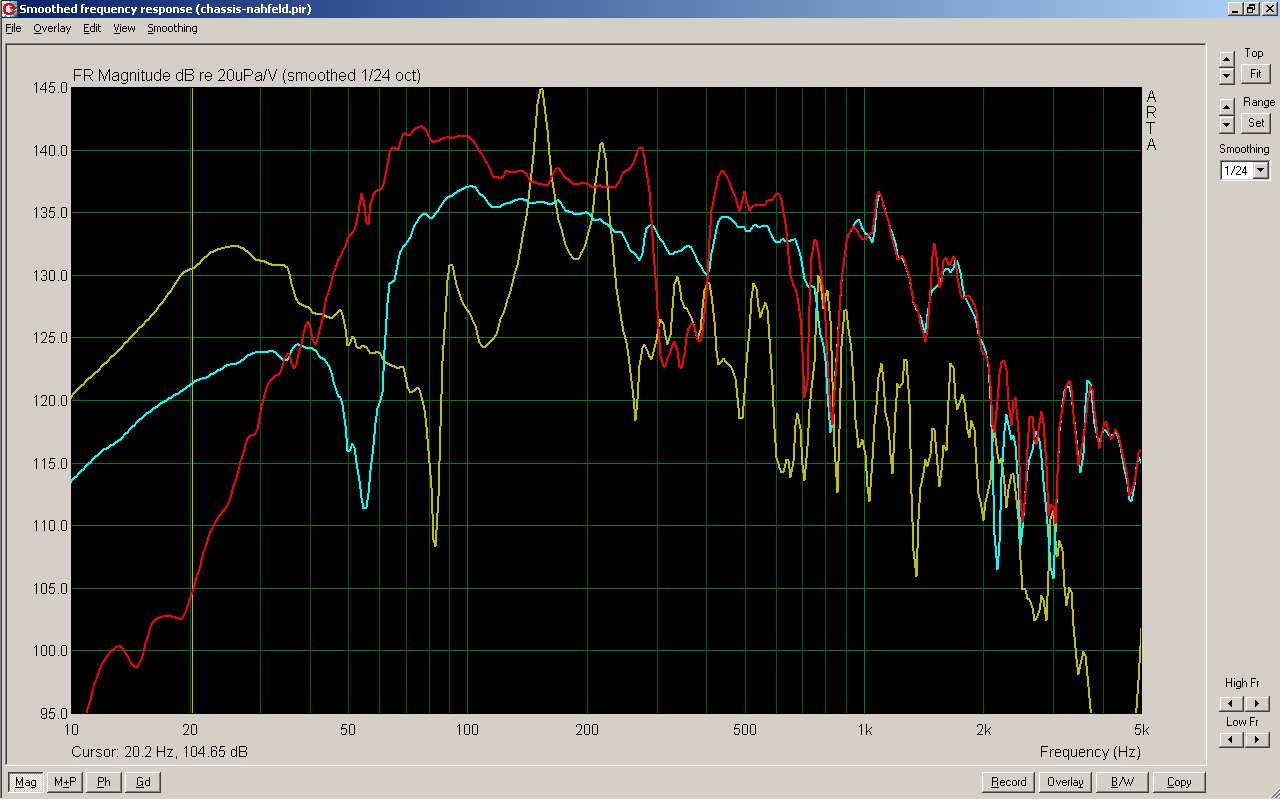
Task: Switch to Ph phase view
Action: [x=104, y=782]
